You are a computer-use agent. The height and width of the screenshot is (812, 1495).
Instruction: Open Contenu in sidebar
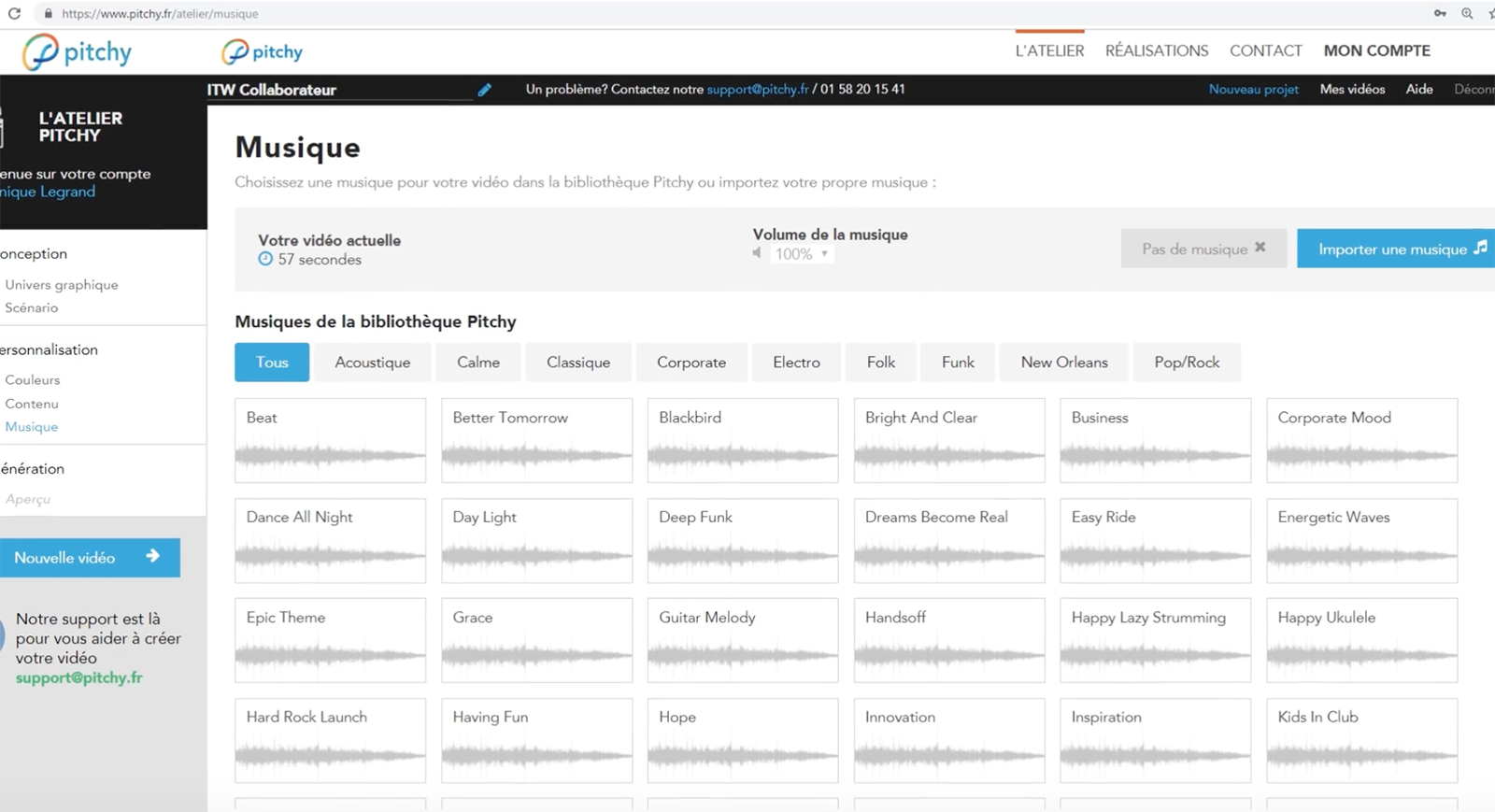click(x=32, y=404)
